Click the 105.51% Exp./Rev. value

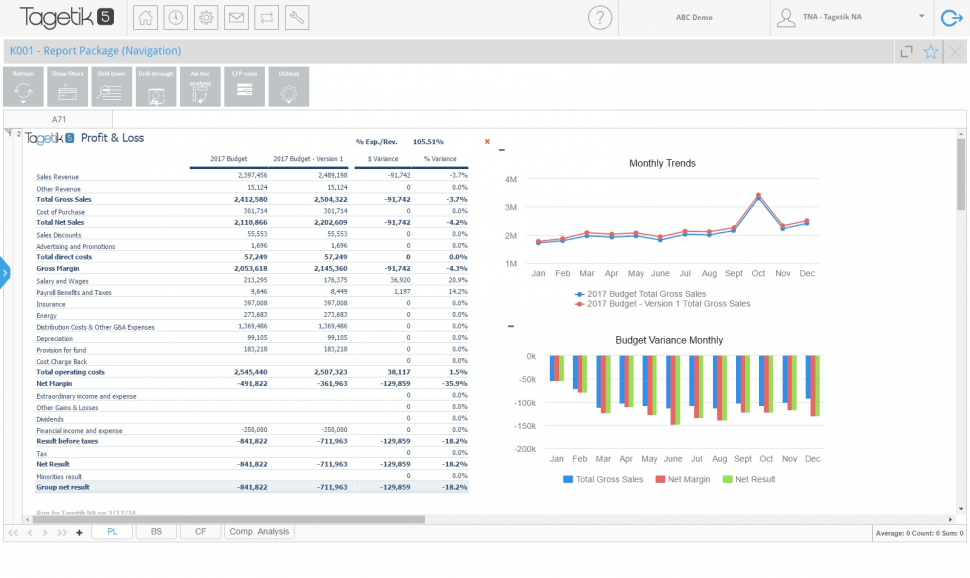[428, 142]
